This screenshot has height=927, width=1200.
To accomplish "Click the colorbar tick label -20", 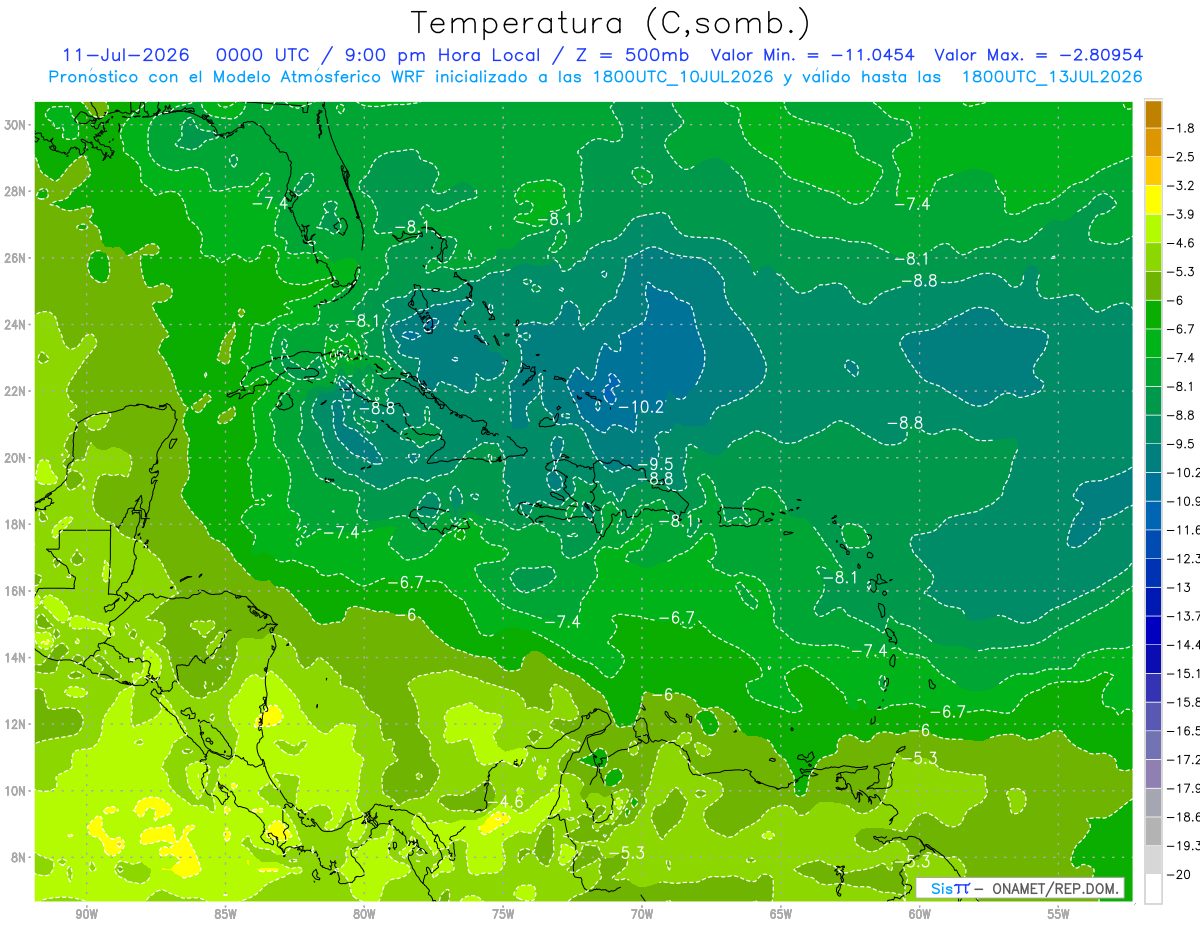I will coord(1181,873).
